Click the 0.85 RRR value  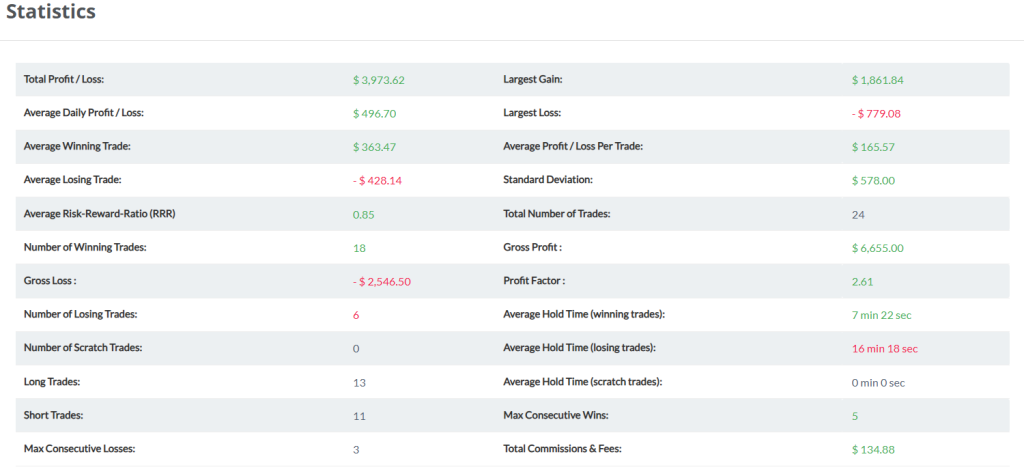364,214
